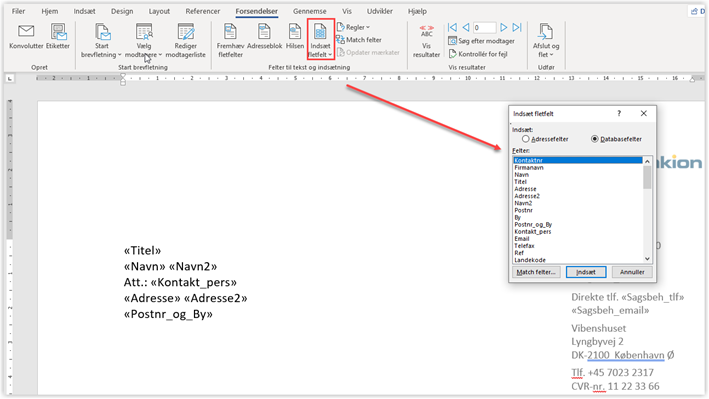Click Søg efter modtager
The height and width of the screenshot is (399, 709).
click(x=481, y=41)
